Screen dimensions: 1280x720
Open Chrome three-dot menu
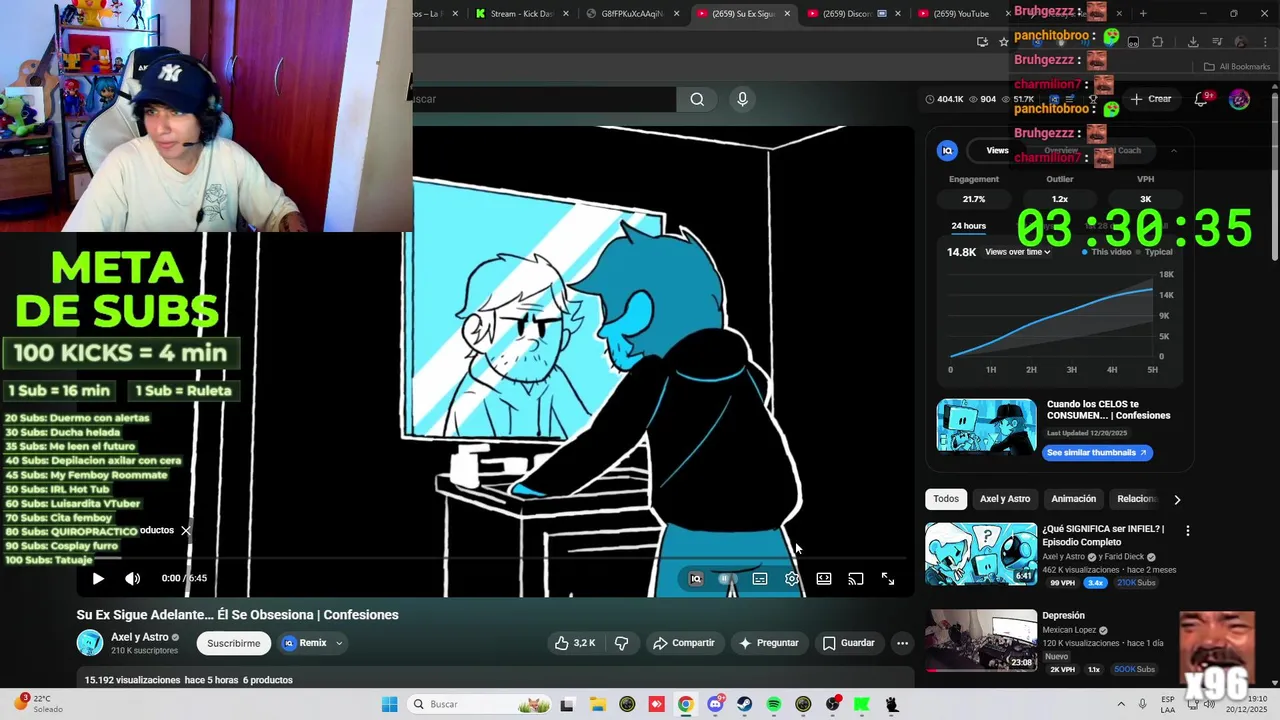pyautogui.click(x=1266, y=42)
